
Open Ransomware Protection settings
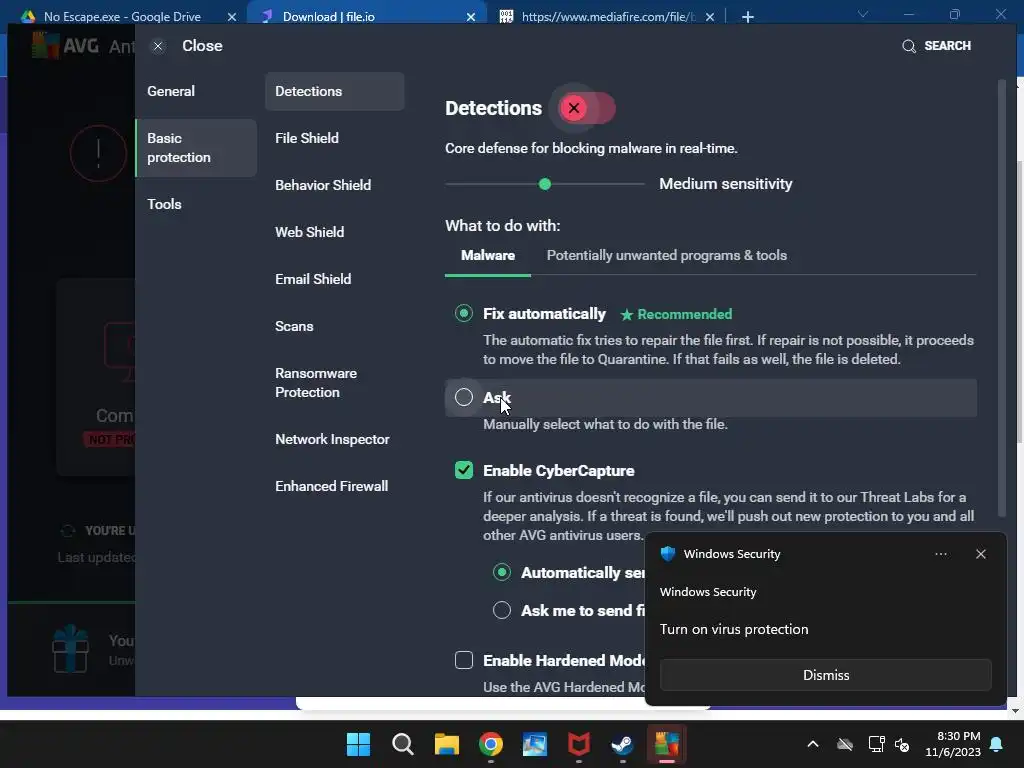click(x=316, y=383)
